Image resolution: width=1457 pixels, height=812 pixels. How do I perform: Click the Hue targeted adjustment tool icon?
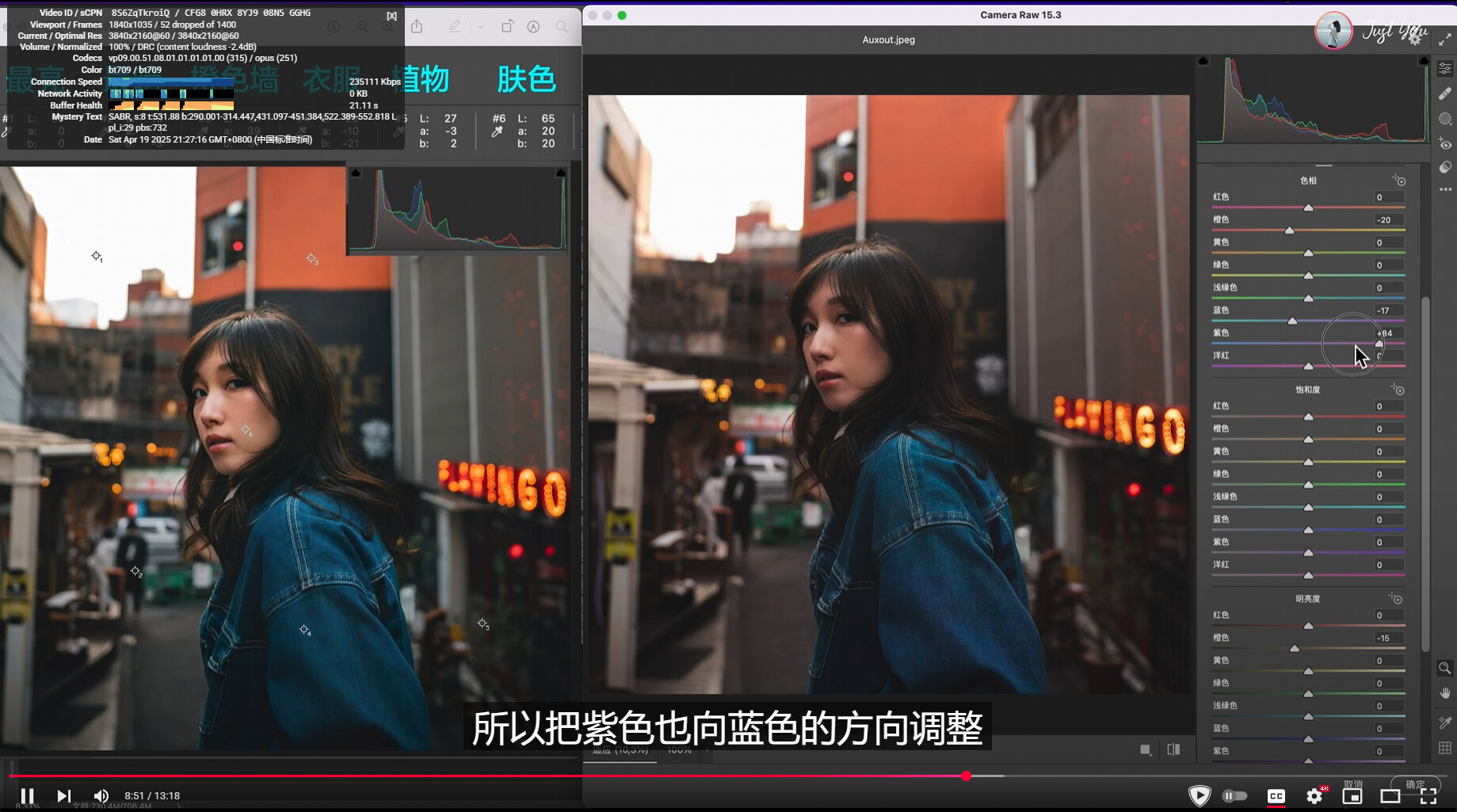click(1399, 181)
